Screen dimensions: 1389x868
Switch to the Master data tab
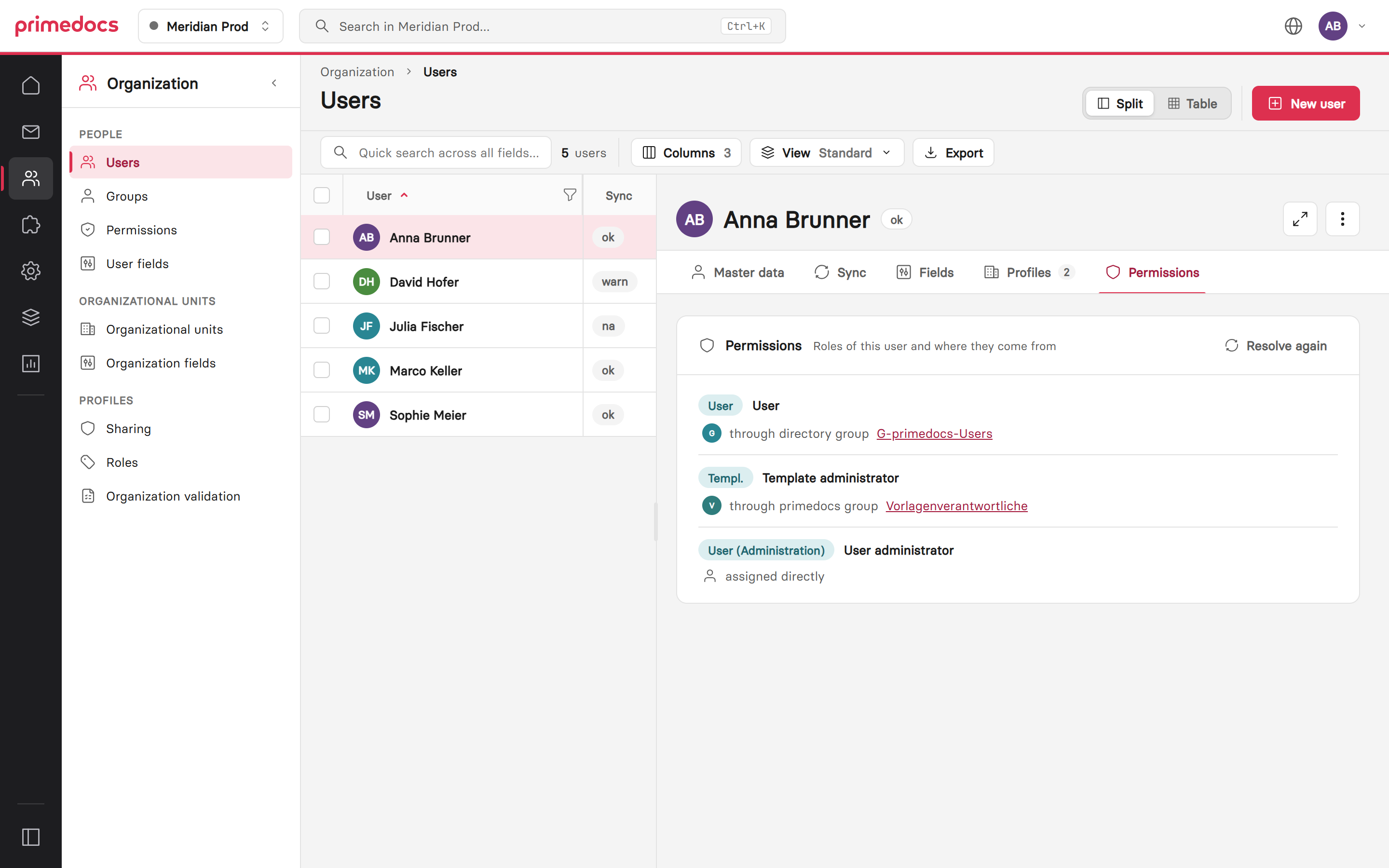[737, 272]
